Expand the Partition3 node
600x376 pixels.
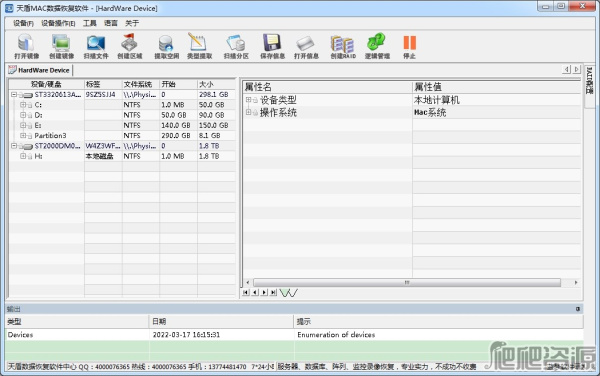point(23,136)
